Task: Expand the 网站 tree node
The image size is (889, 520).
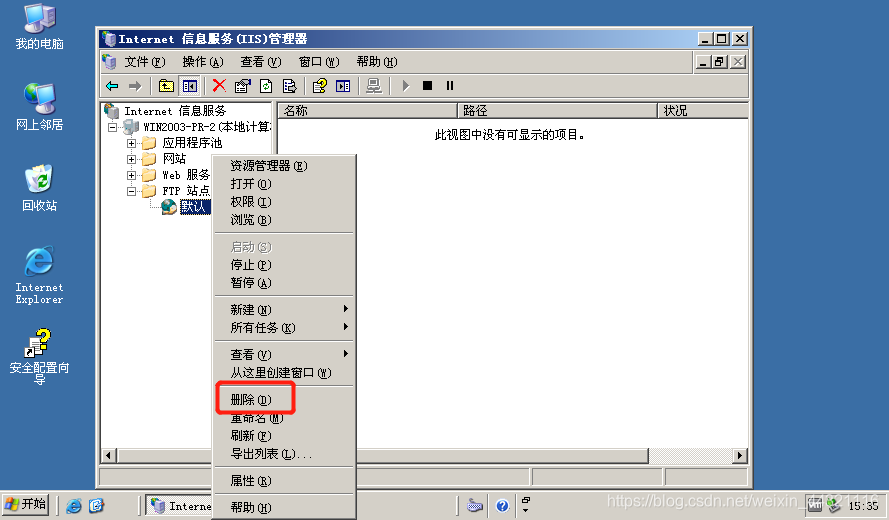Action: point(131,159)
